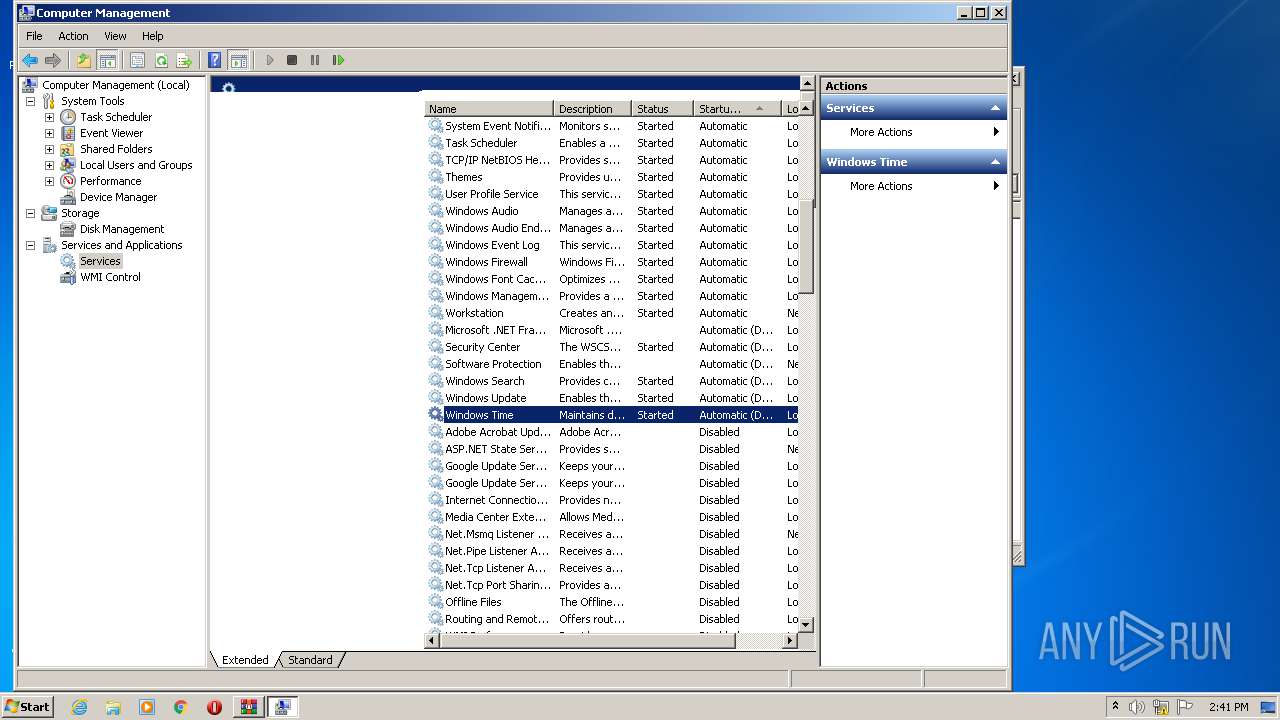This screenshot has height=720, width=1280.
Task: Click the Export List toolbar icon
Action: pos(184,60)
